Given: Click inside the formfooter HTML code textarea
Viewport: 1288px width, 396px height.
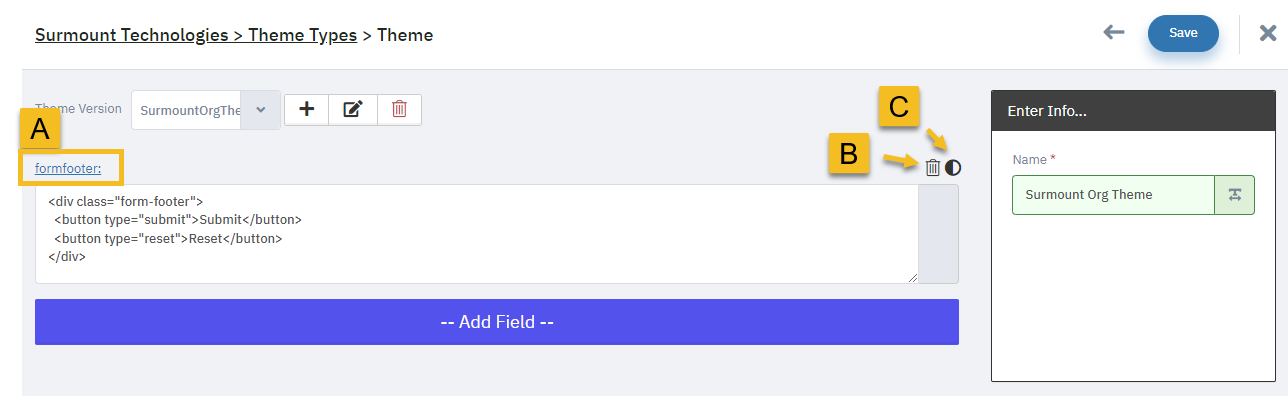Looking at the screenshot, I should pos(477,234).
